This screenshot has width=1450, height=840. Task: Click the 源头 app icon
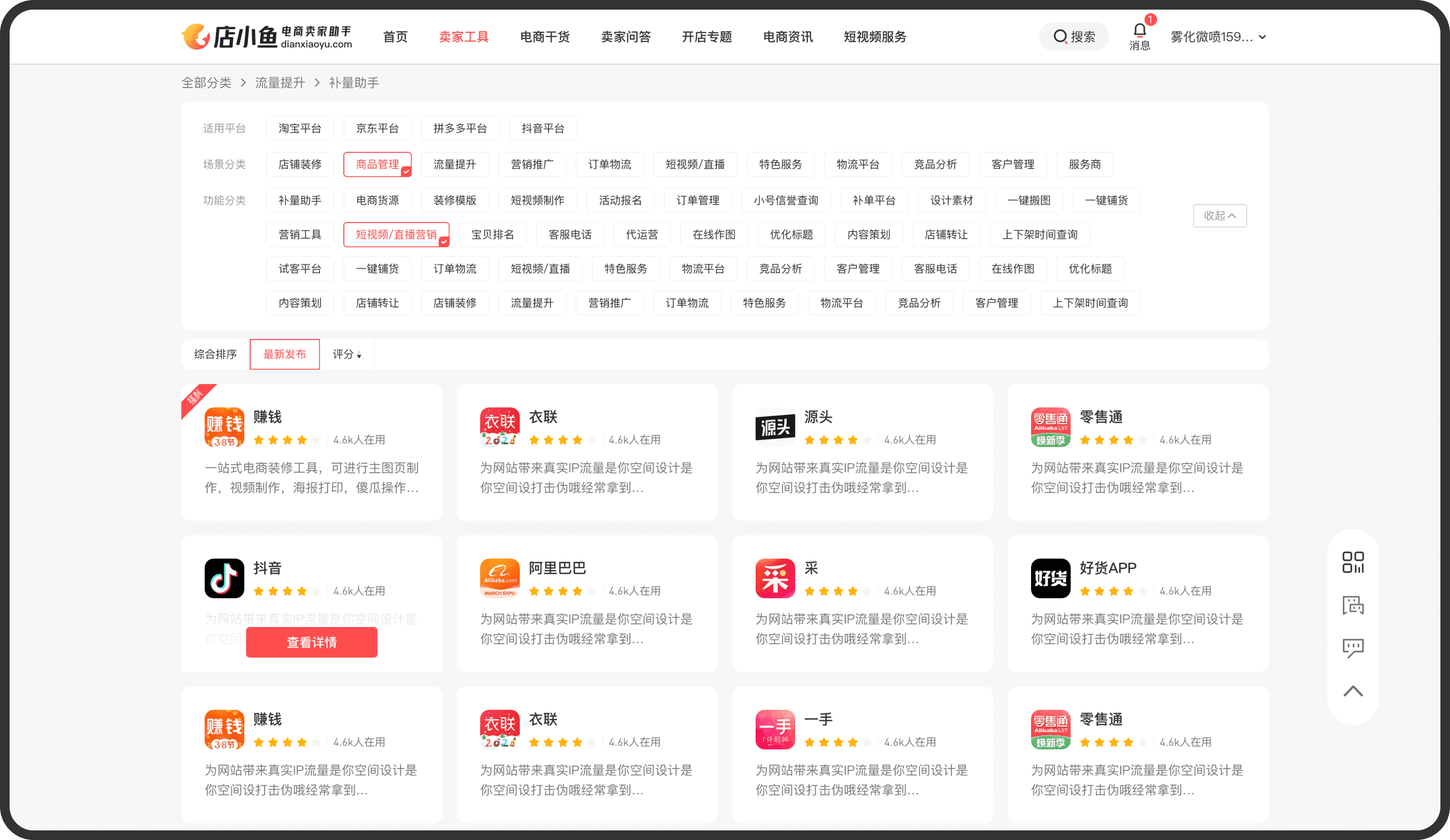pyautogui.click(x=775, y=427)
